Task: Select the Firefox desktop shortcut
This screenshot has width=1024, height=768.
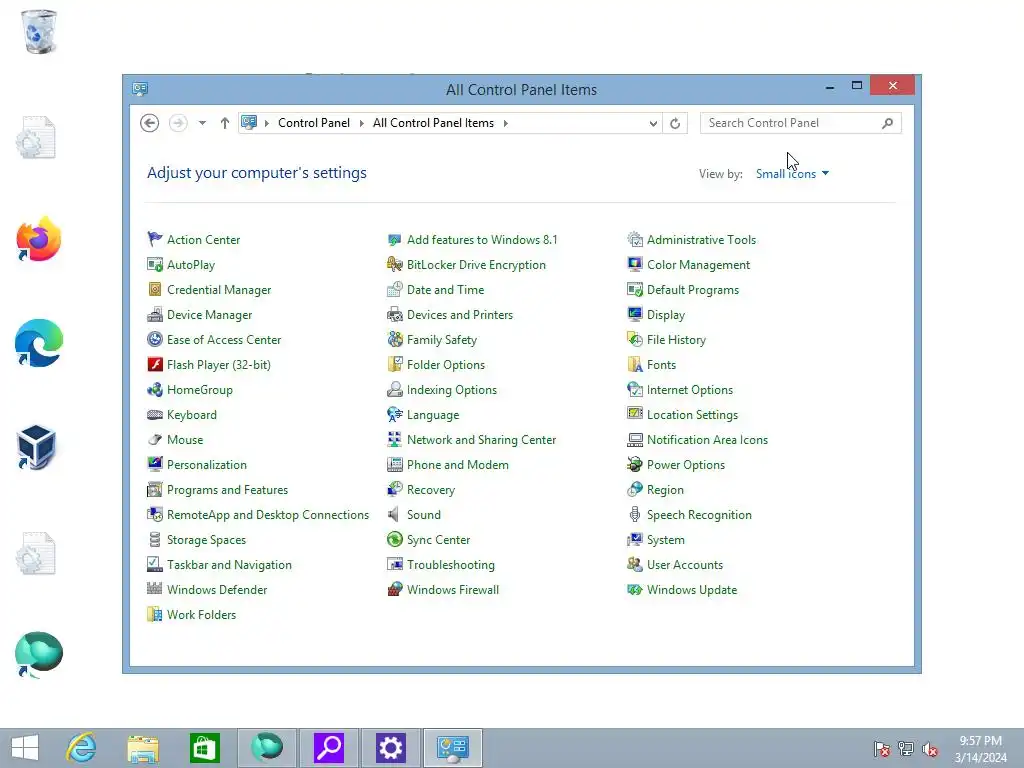Action: click(39, 239)
